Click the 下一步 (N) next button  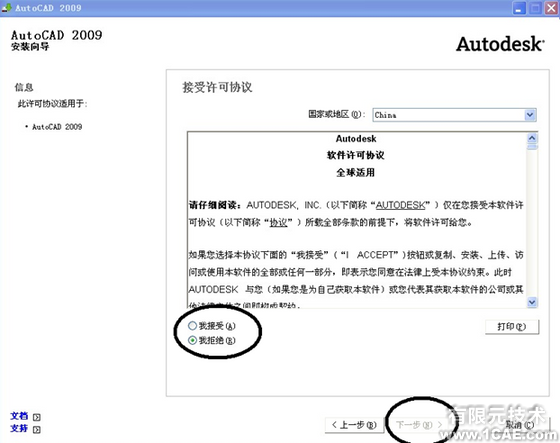click(x=419, y=425)
